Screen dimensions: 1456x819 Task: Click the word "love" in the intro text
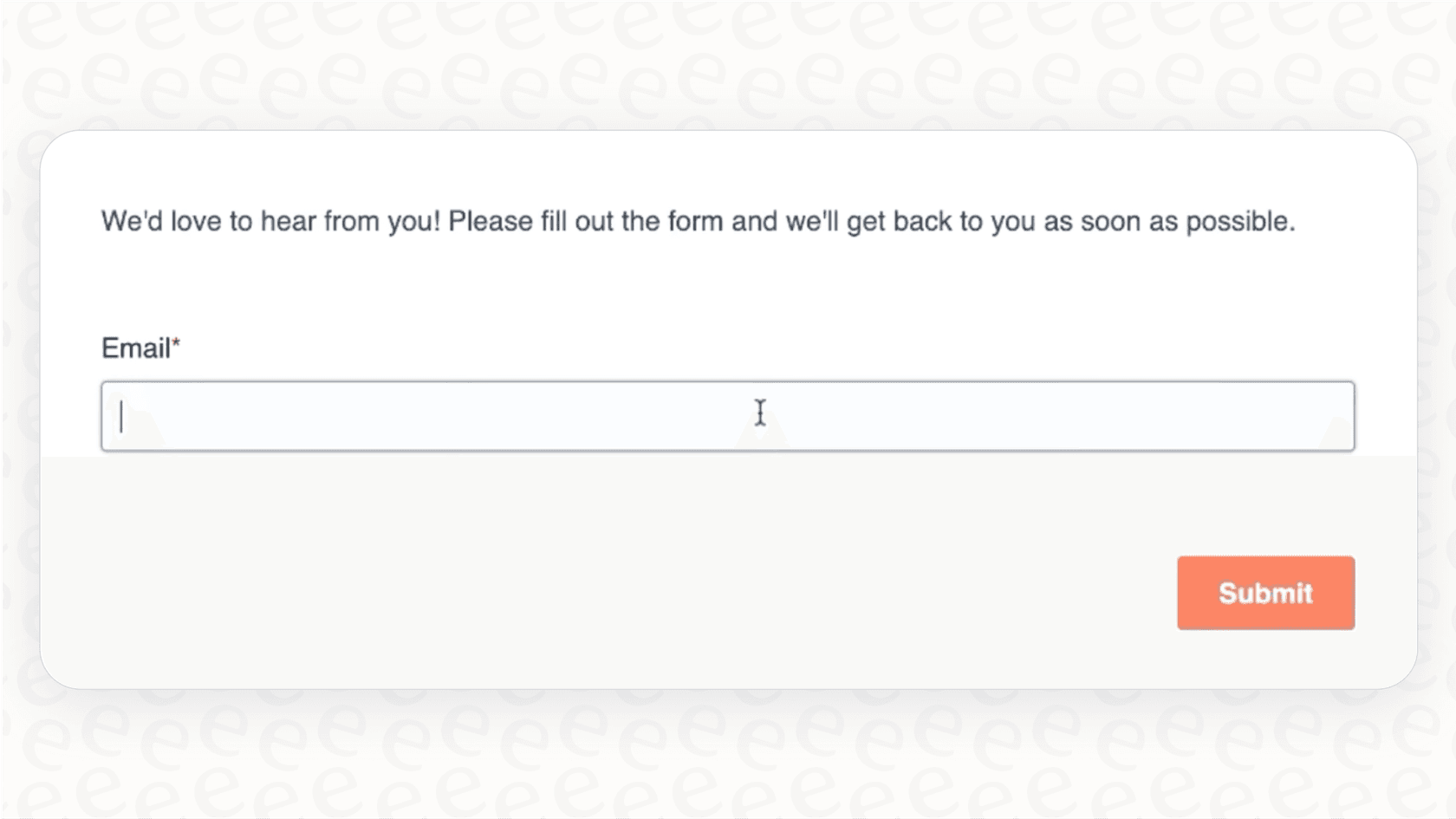click(x=195, y=222)
